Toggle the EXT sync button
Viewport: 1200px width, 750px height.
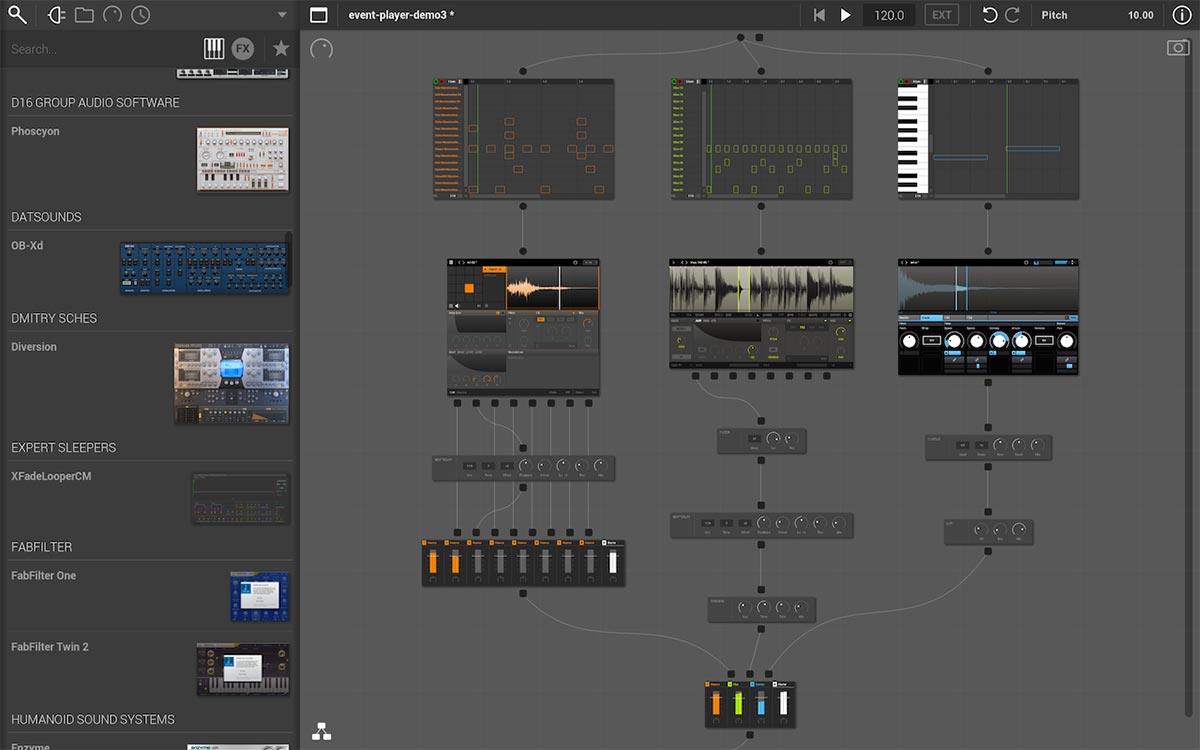coord(942,15)
